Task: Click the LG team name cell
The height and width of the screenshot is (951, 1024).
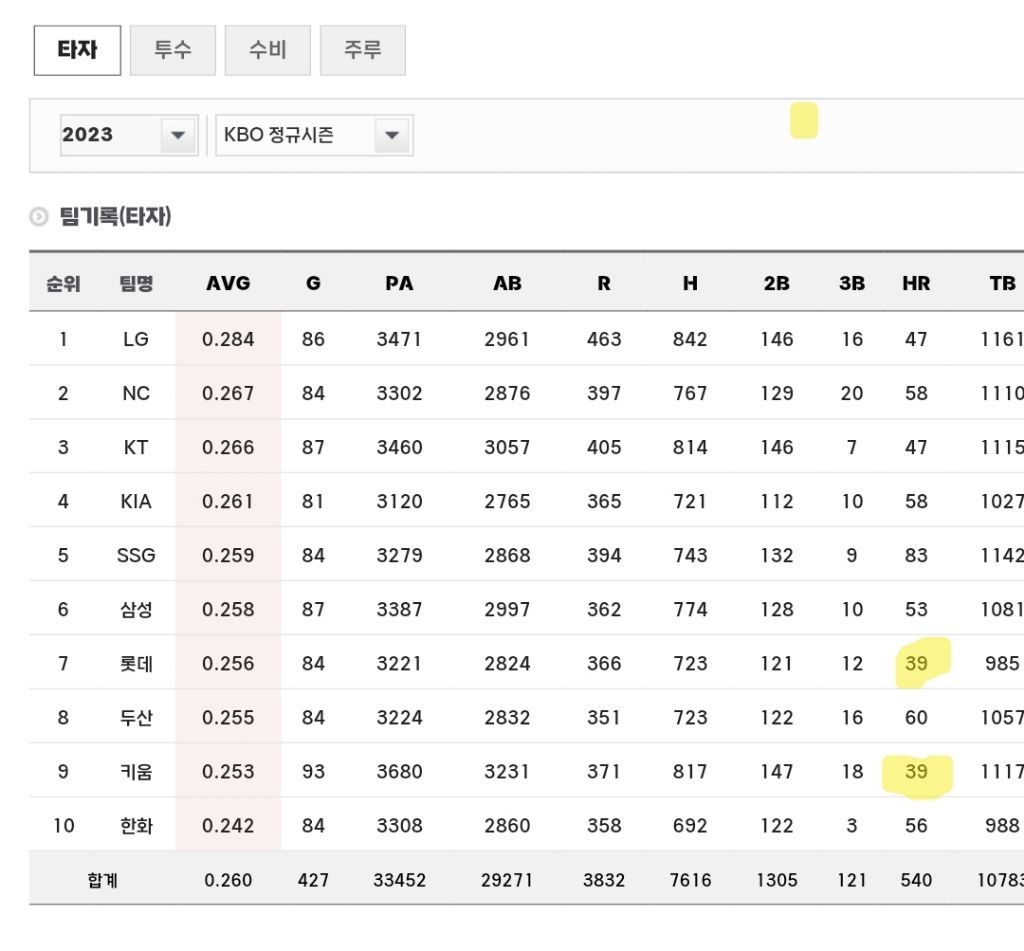Action: (x=135, y=339)
